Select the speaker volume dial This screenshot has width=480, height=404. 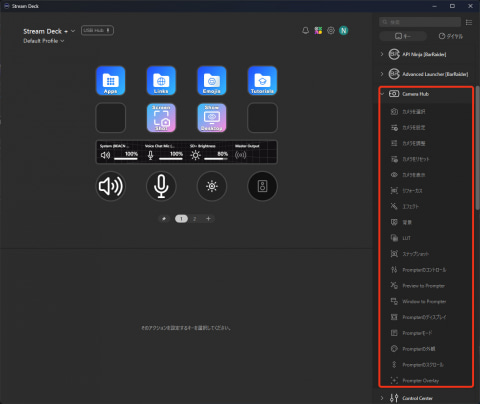pyautogui.click(x=111, y=186)
